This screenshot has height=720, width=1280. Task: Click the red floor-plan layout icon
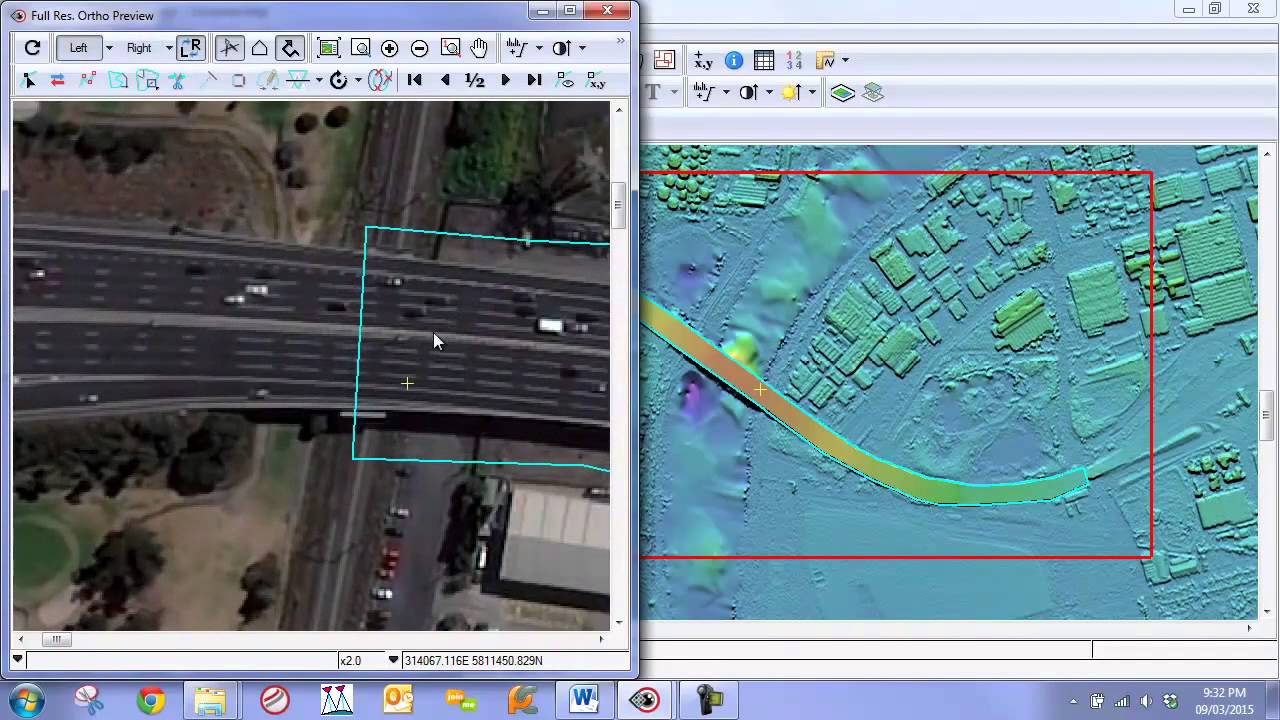coord(665,60)
